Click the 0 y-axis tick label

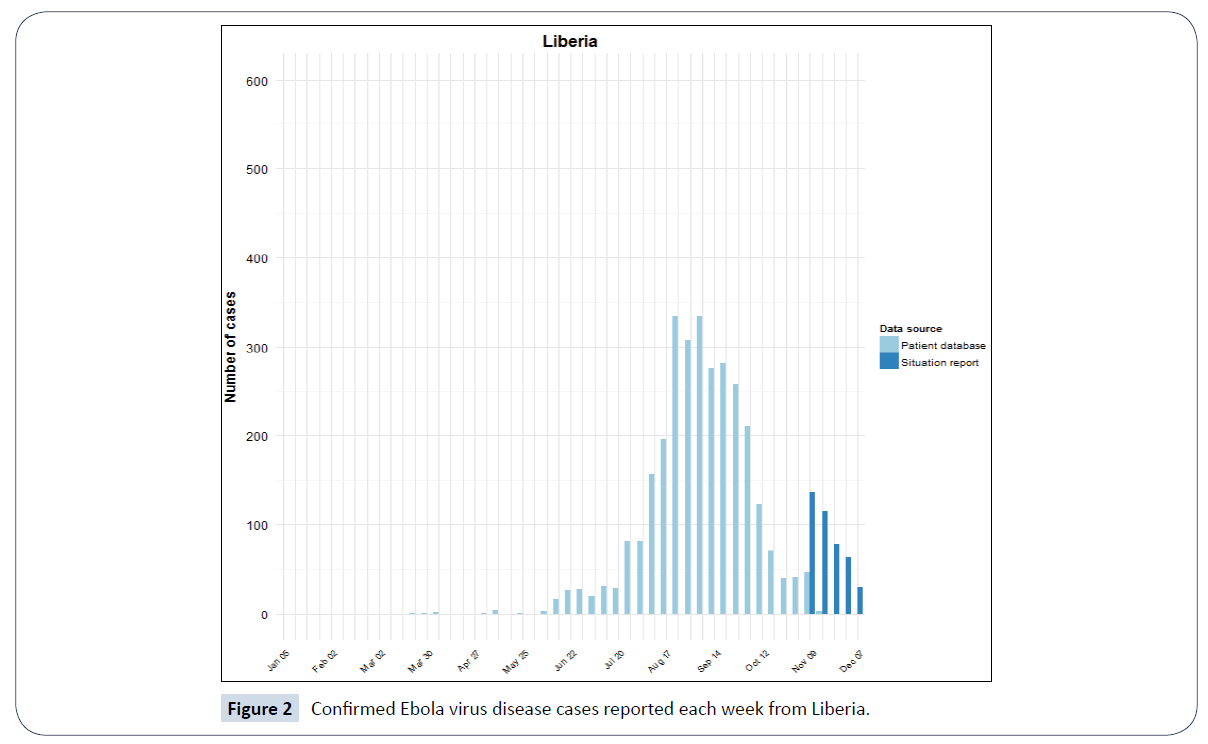tap(264, 615)
